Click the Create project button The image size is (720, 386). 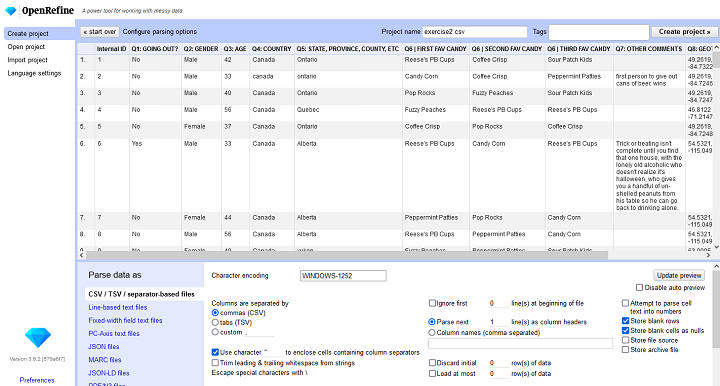[x=684, y=32]
